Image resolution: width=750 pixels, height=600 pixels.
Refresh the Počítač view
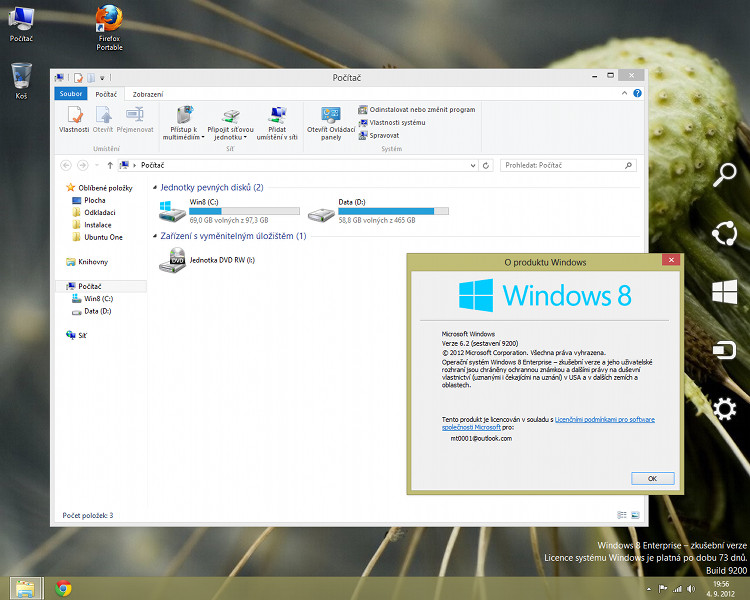(485, 166)
